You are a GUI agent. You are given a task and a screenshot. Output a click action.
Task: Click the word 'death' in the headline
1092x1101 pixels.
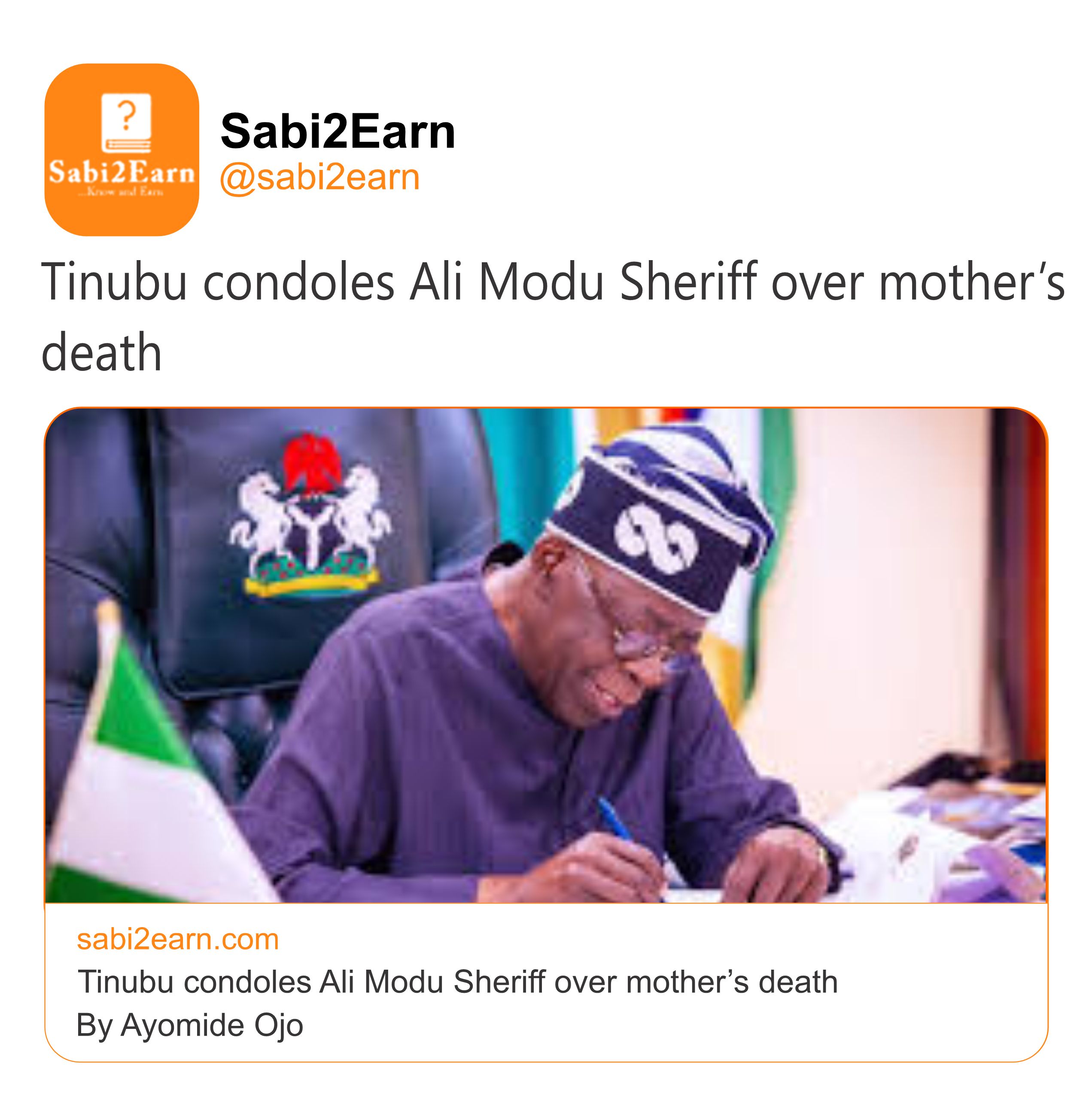click(101, 352)
